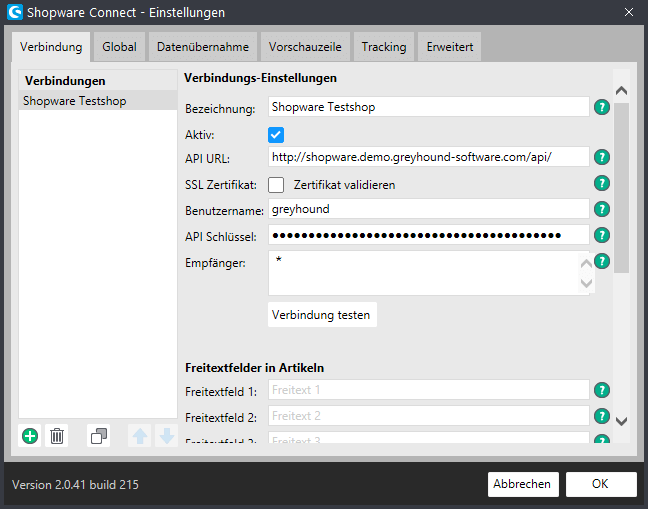This screenshot has width=648, height=509.
Task: Click into the API URL input field
Action: 429,157
